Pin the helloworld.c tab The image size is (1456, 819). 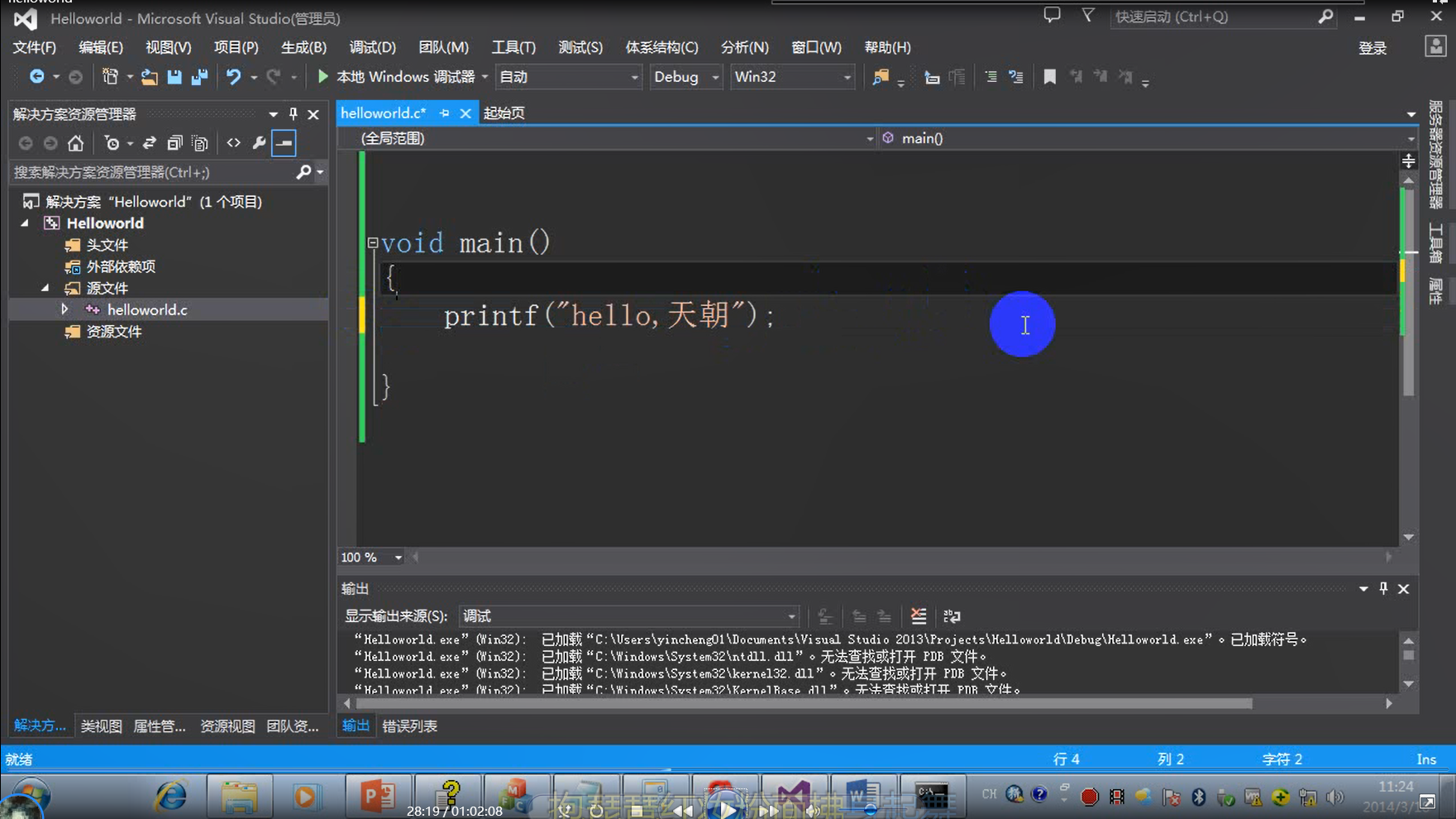[x=444, y=113]
